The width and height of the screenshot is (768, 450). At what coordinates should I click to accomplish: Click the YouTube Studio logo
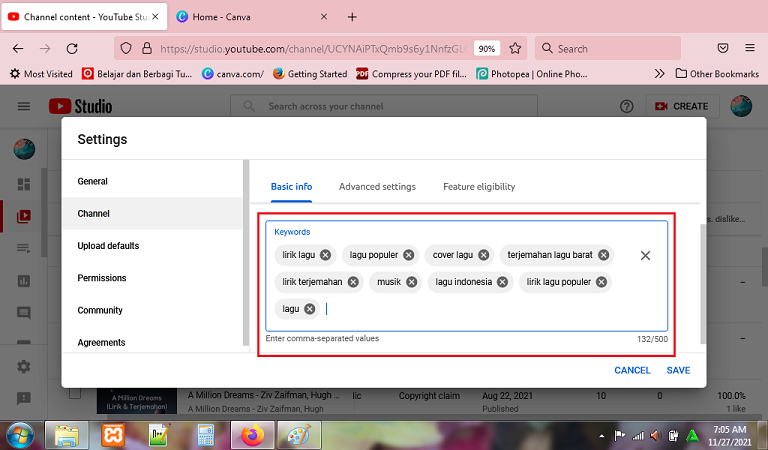click(x=81, y=106)
